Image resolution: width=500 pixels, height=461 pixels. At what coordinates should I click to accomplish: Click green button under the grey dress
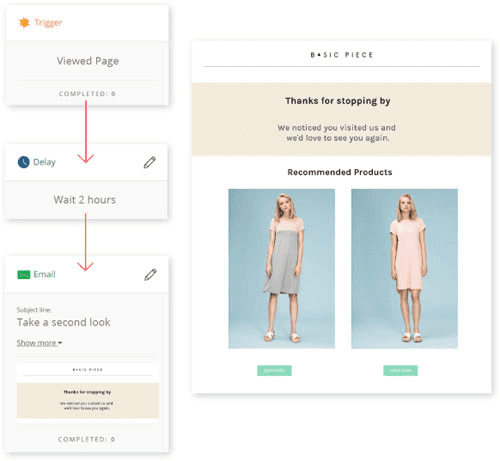274,371
